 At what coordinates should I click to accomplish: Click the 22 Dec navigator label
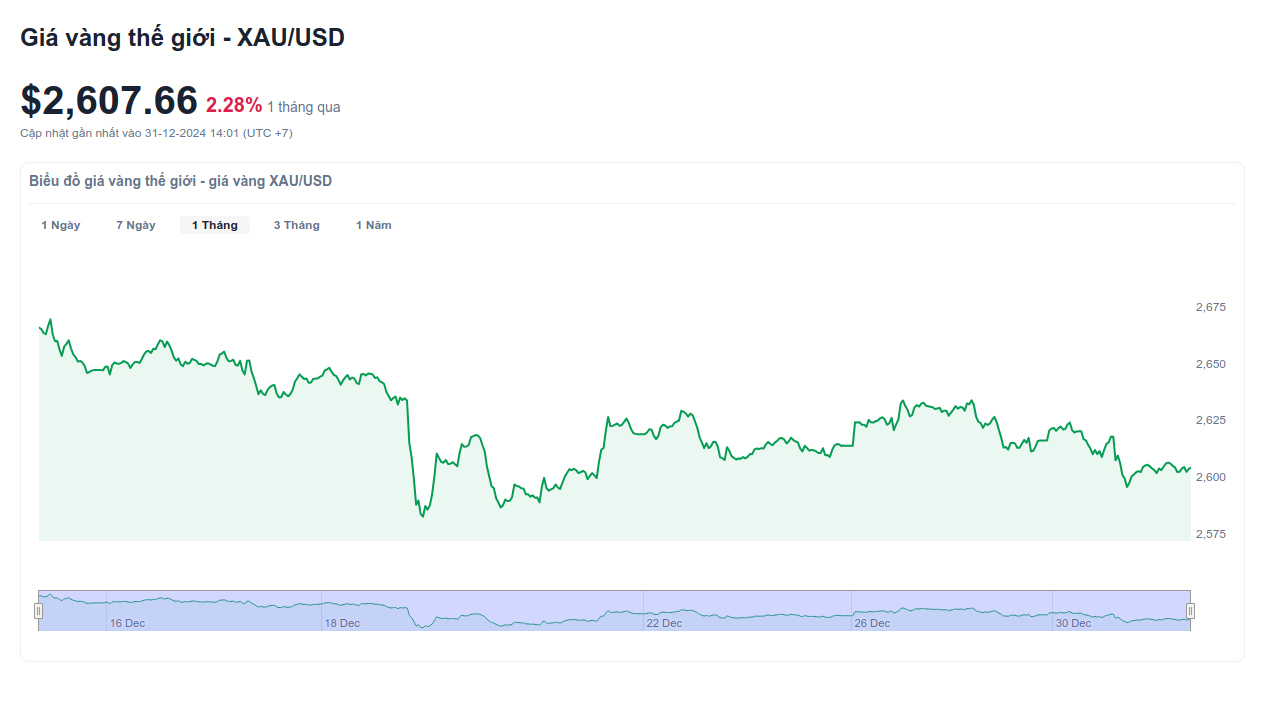(x=664, y=623)
